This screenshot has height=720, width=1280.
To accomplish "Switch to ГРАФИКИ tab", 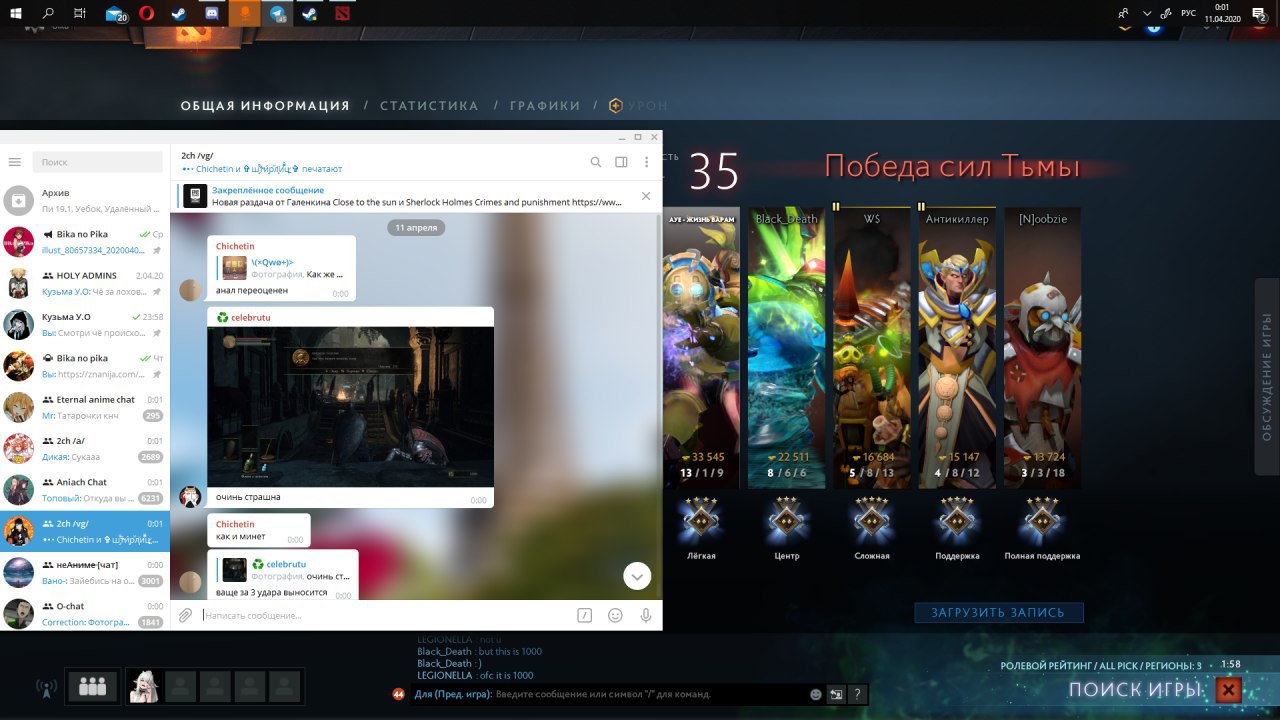I will click(545, 106).
